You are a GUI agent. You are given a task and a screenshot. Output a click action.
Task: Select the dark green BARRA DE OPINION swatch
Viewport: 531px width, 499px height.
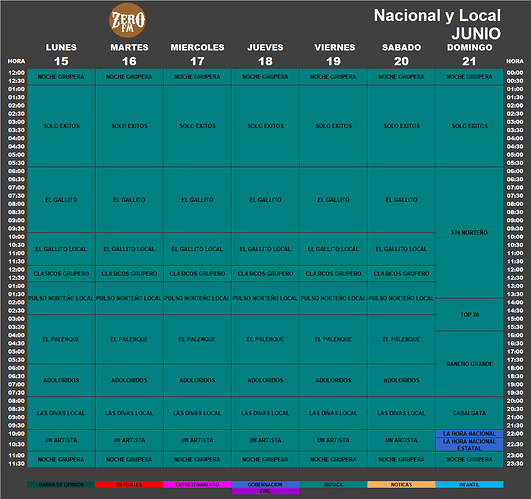tap(61, 484)
